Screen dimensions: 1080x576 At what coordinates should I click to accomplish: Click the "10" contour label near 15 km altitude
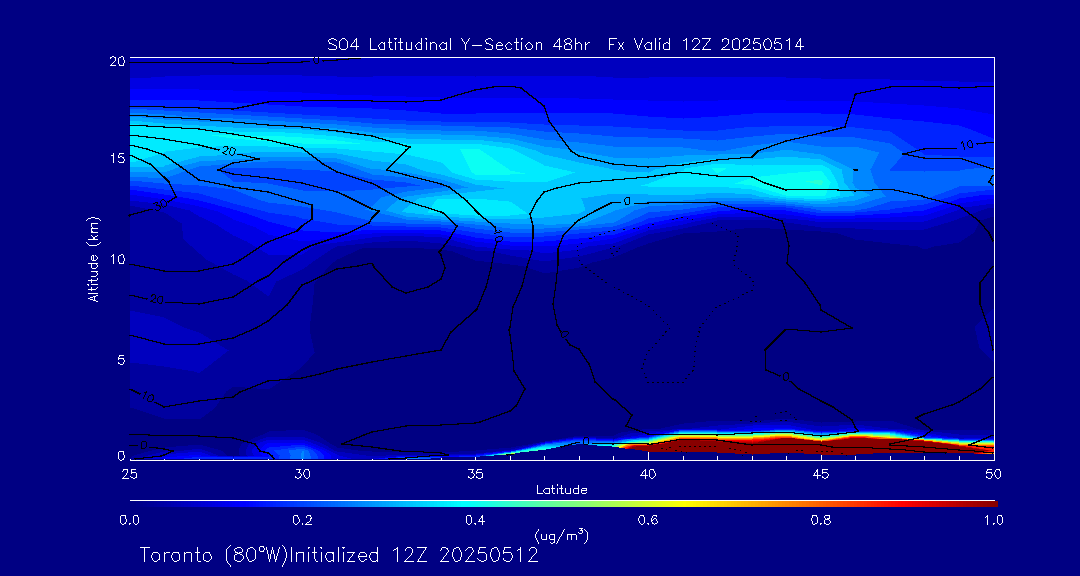pos(967,145)
